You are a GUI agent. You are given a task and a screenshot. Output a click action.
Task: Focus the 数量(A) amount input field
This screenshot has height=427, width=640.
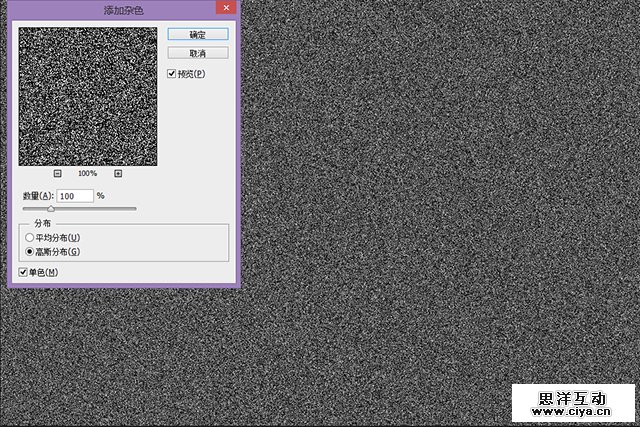[x=75, y=196]
